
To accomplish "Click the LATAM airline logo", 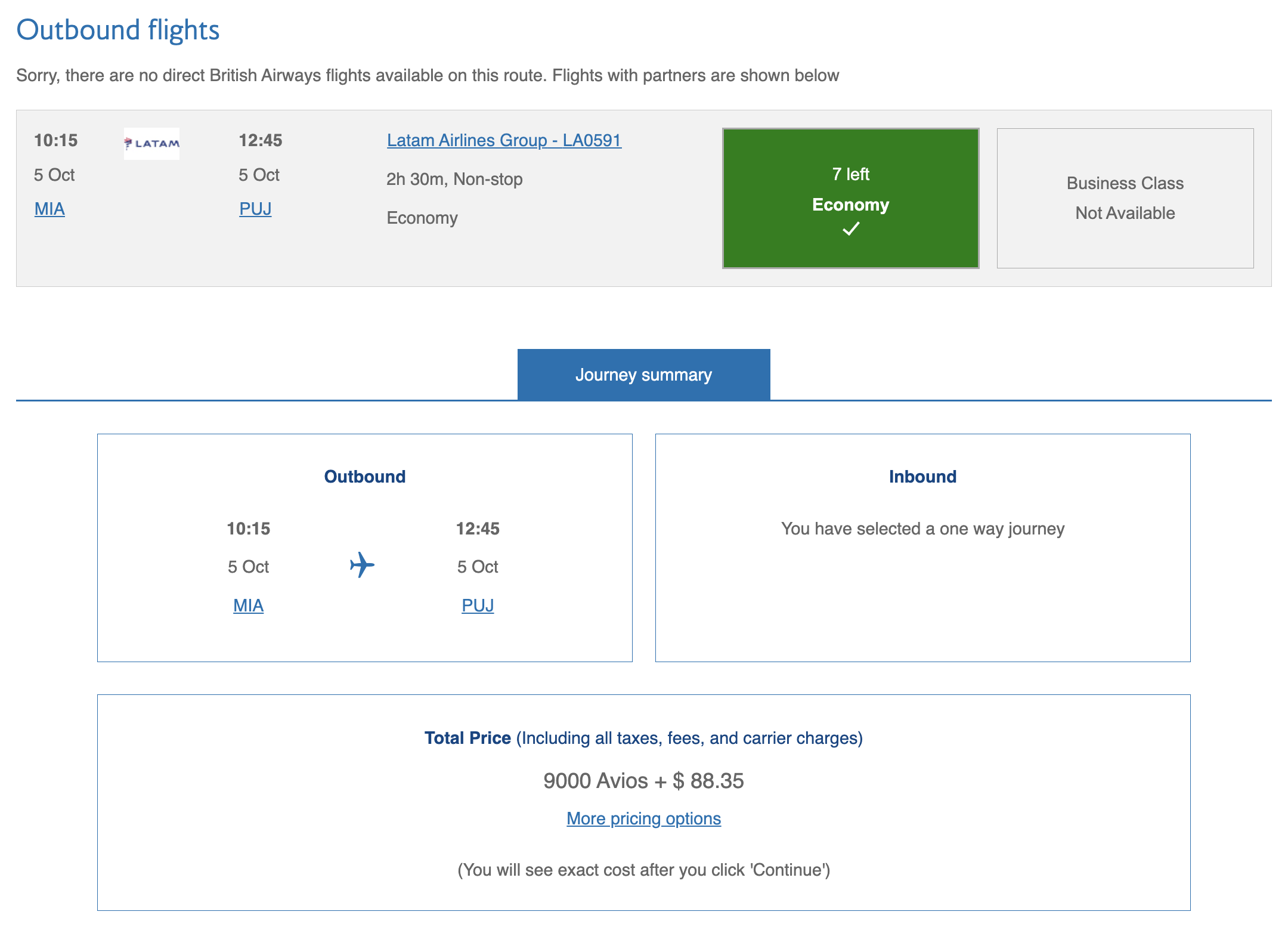I will coord(151,143).
